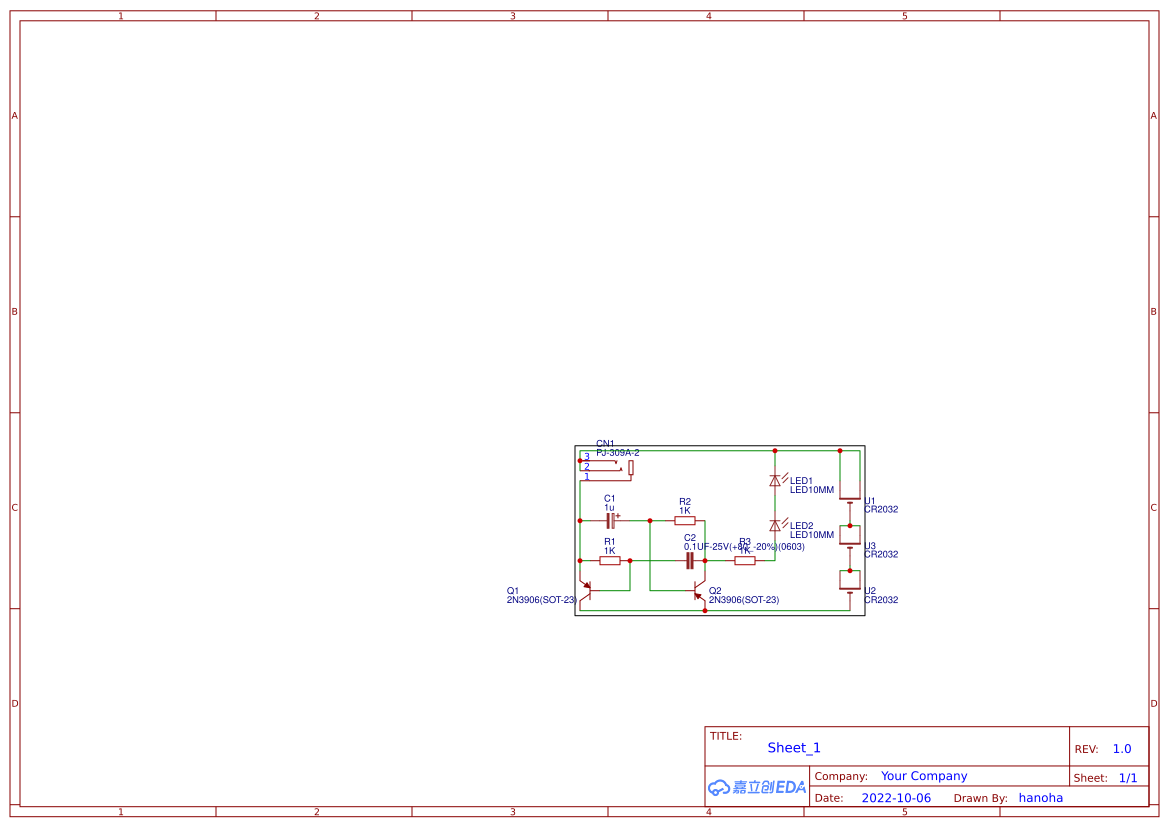This screenshot has height=827, width=1169.
Task: Select the Sheet_1 title text
Action: (793, 748)
